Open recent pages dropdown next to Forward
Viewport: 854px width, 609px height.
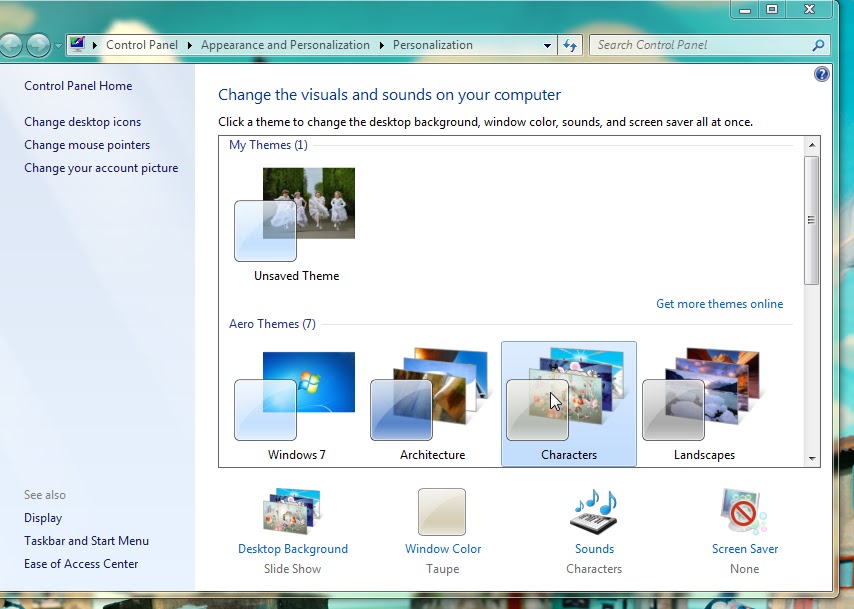[58, 46]
